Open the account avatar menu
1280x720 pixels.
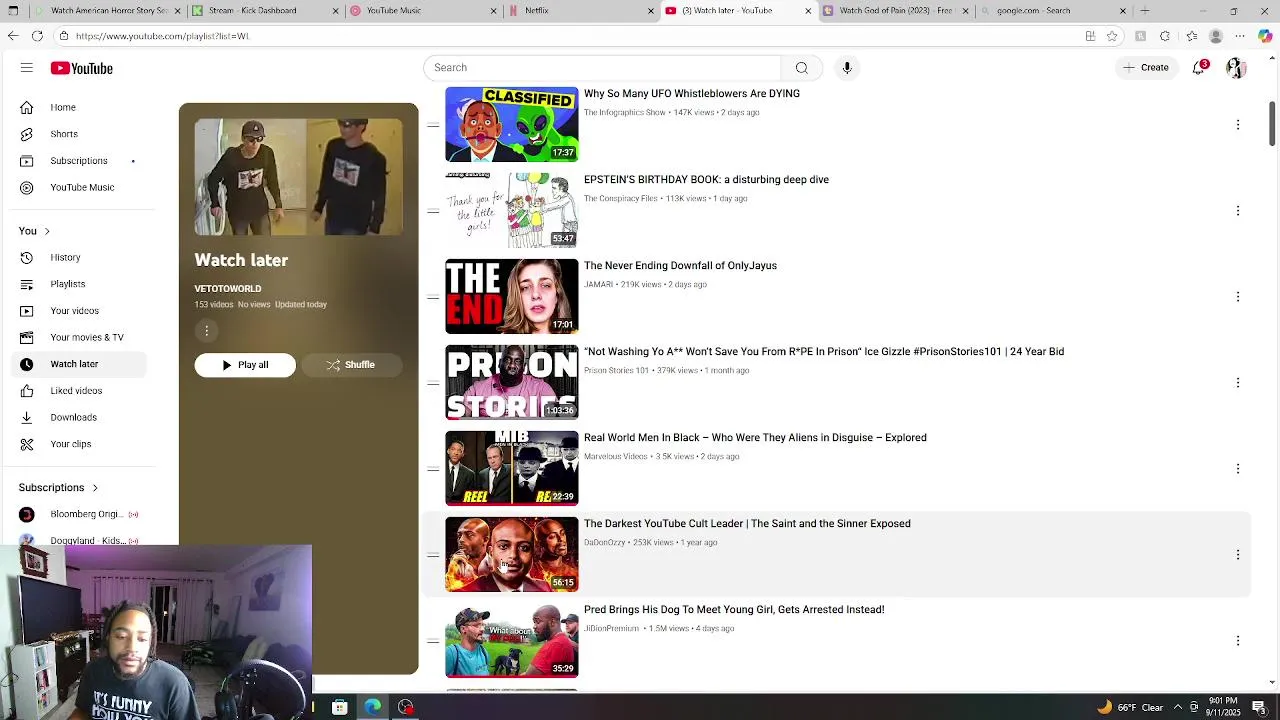pos(1236,67)
